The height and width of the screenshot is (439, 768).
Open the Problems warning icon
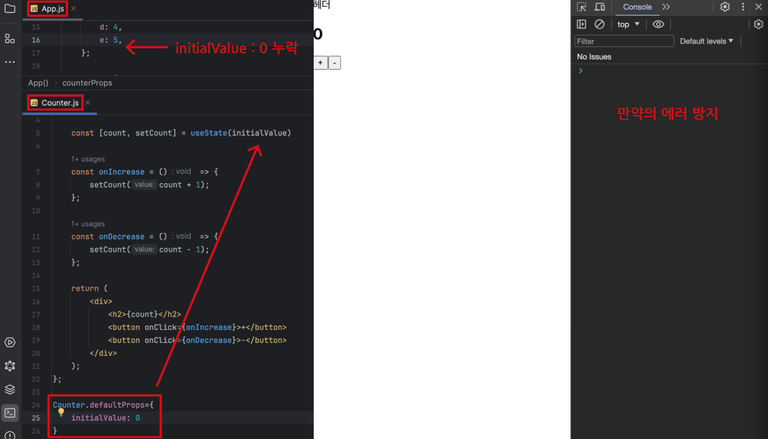click(10, 435)
